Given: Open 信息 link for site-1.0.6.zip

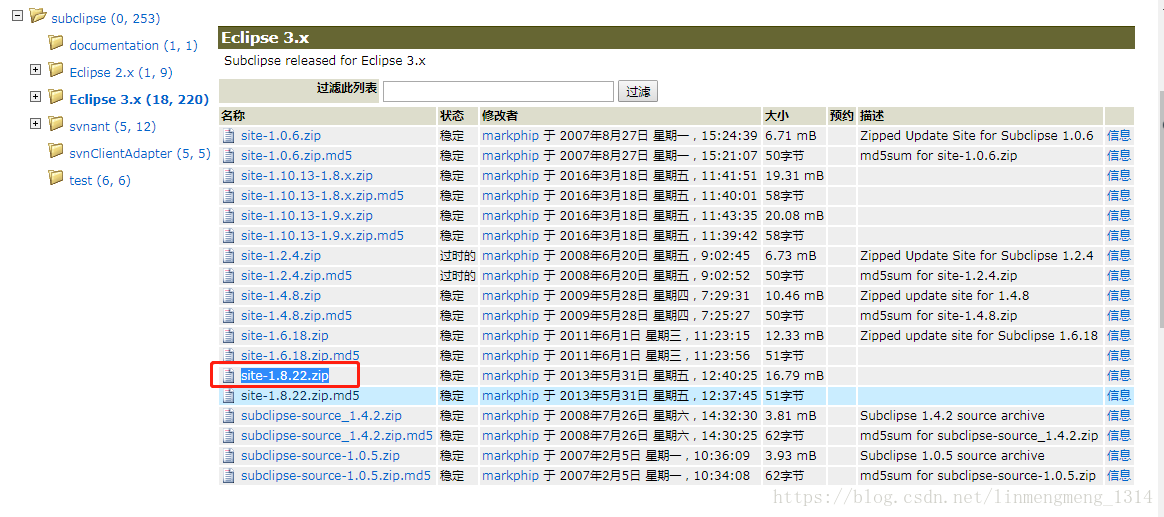Looking at the screenshot, I should pos(1119,136).
